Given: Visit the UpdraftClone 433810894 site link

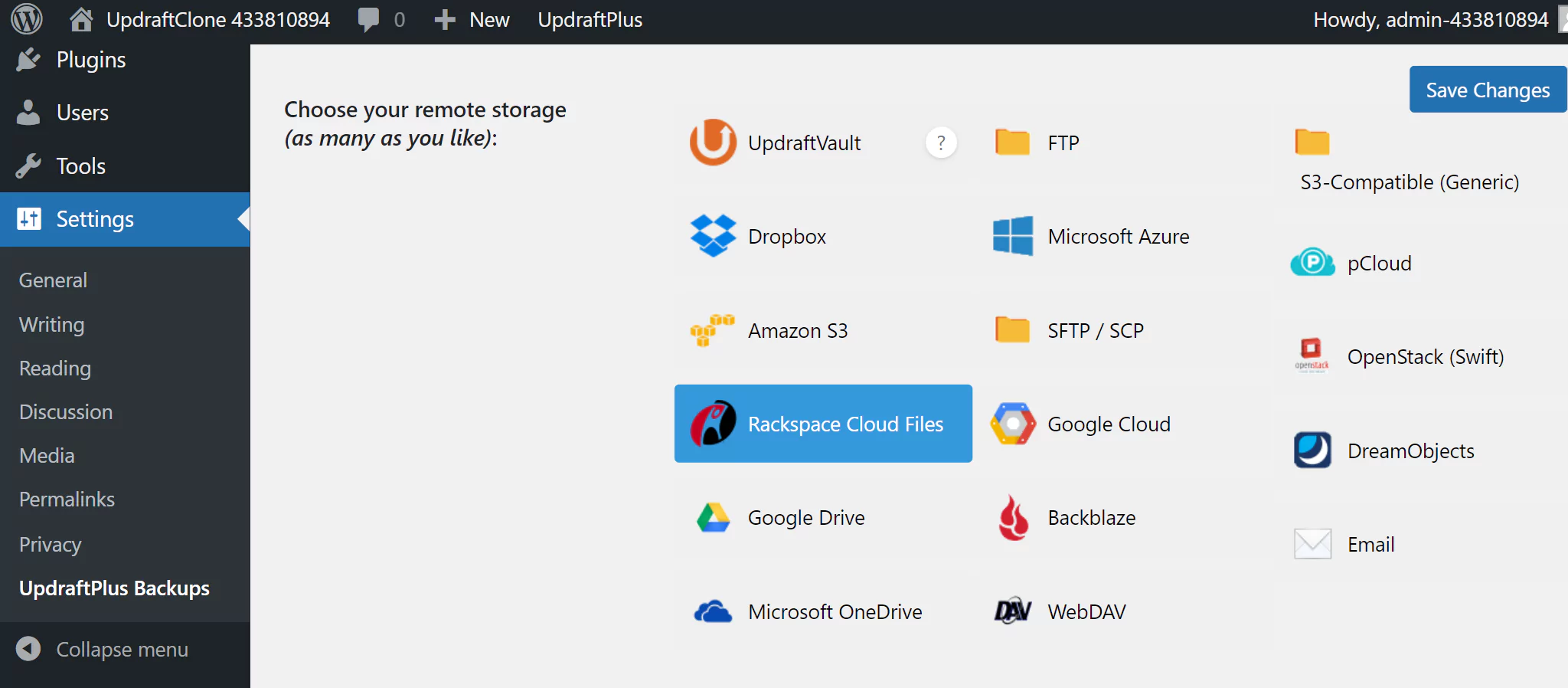Looking at the screenshot, I should coord(218,20).
